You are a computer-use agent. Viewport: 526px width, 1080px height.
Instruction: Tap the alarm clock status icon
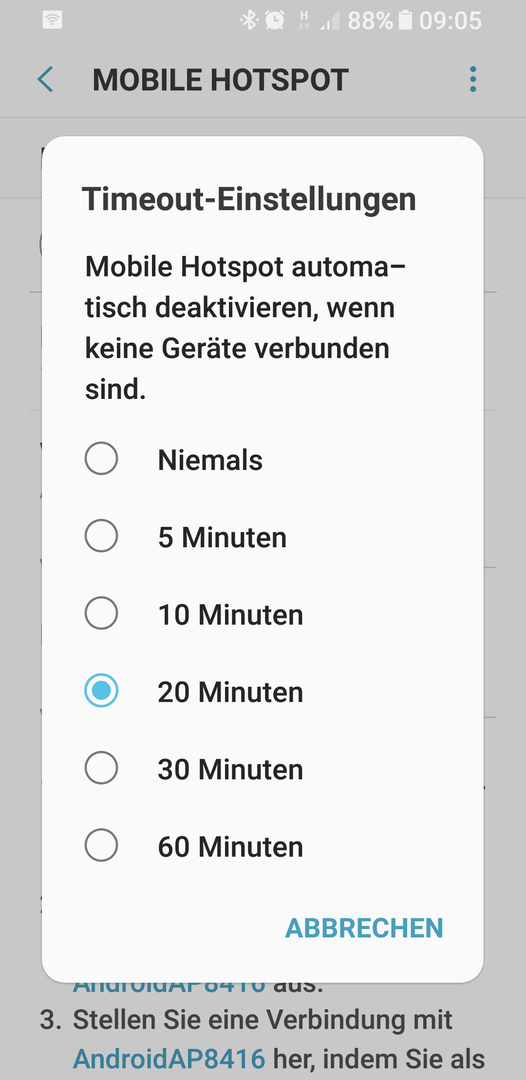(275, 20)
